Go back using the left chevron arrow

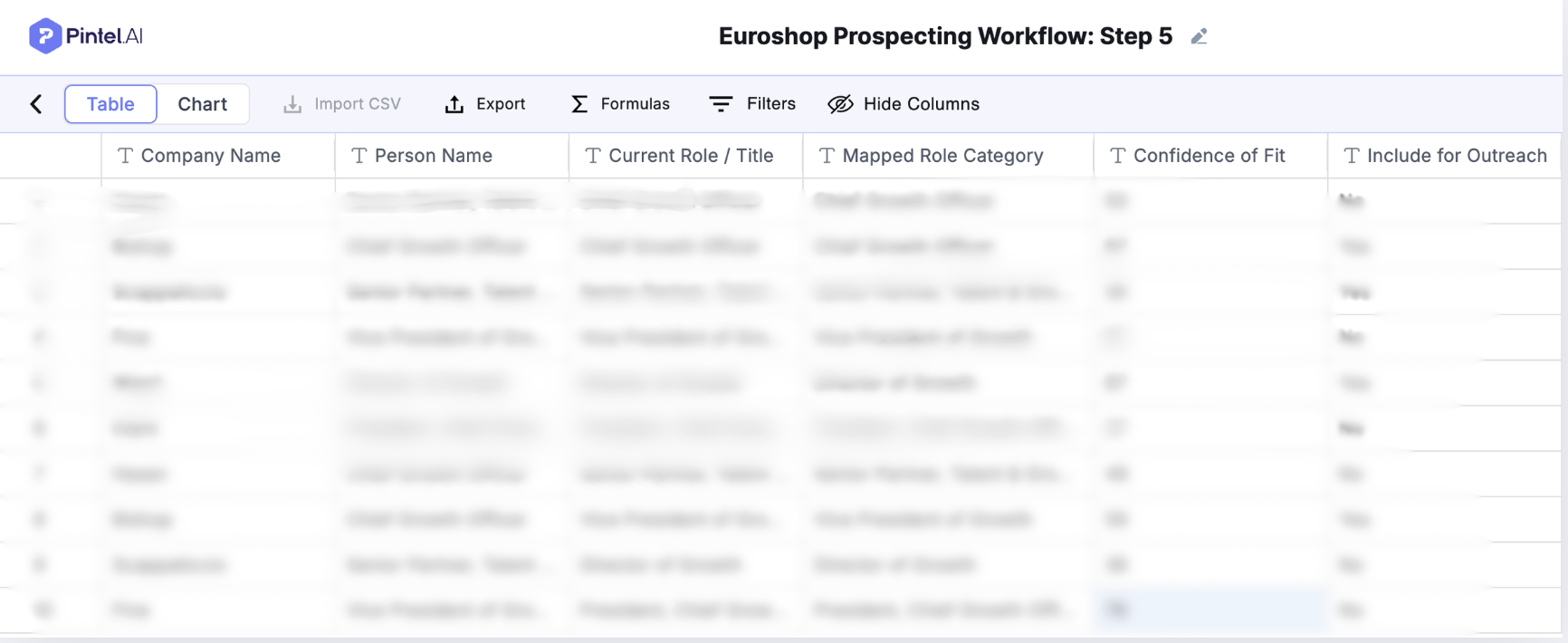coord(36,104)
